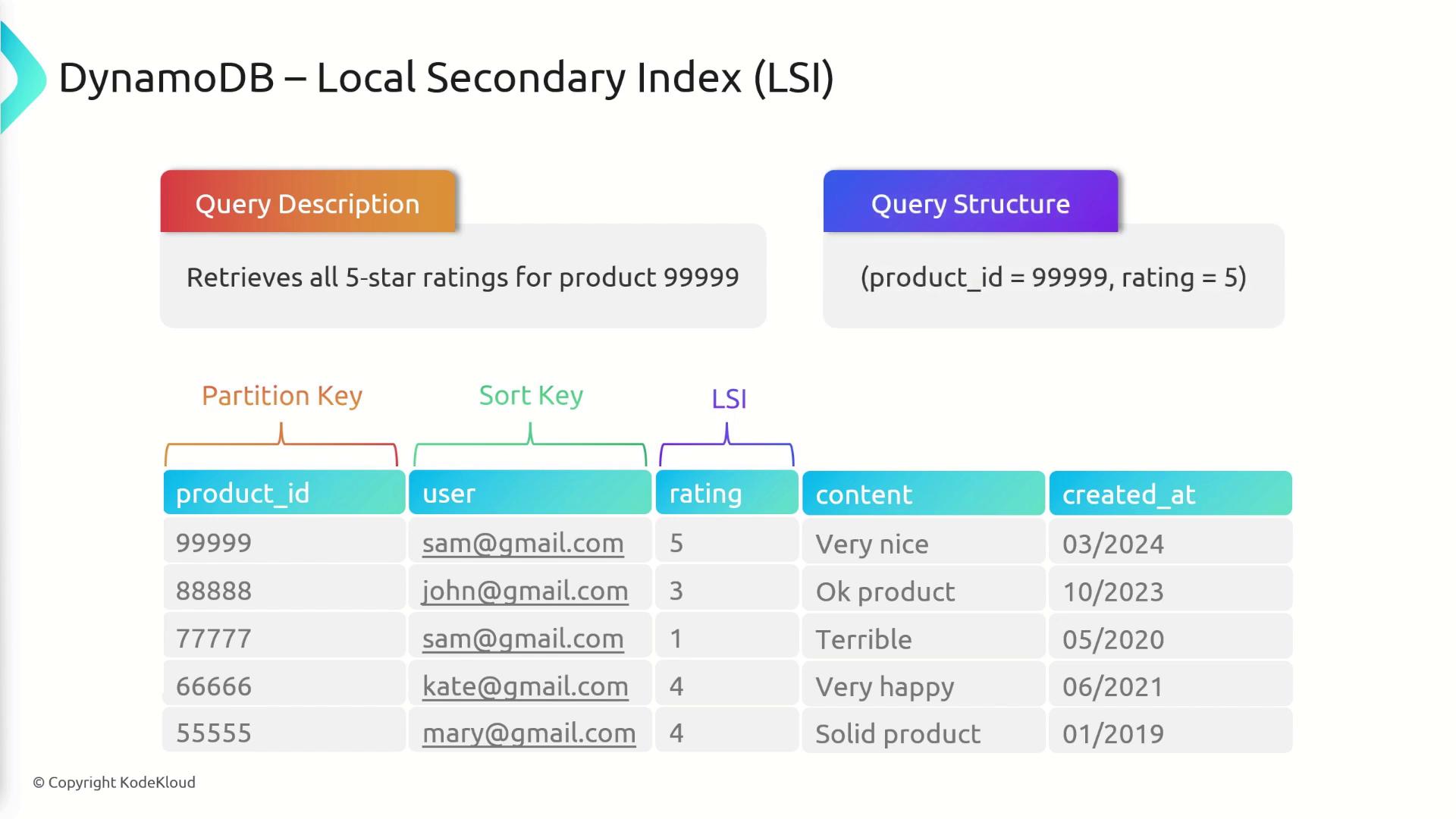Select the Query Description header
The image size is (1456, 819).
(x=307, y=203)
